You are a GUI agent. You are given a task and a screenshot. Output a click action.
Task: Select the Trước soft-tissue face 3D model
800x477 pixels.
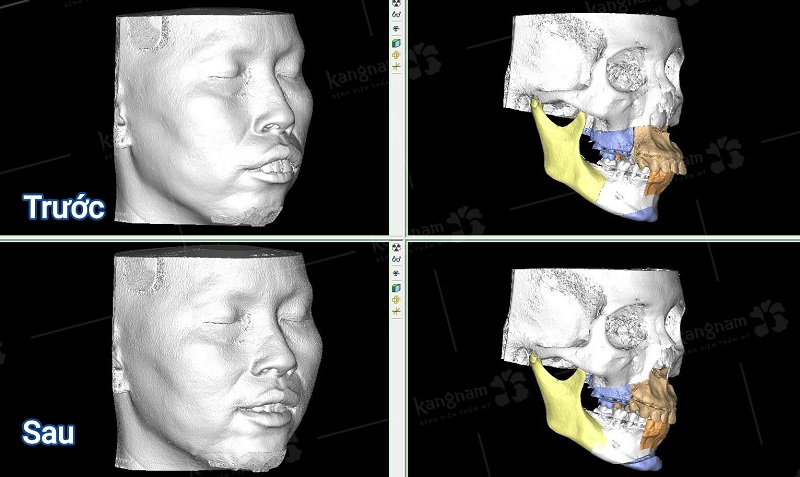click(213, 117)
